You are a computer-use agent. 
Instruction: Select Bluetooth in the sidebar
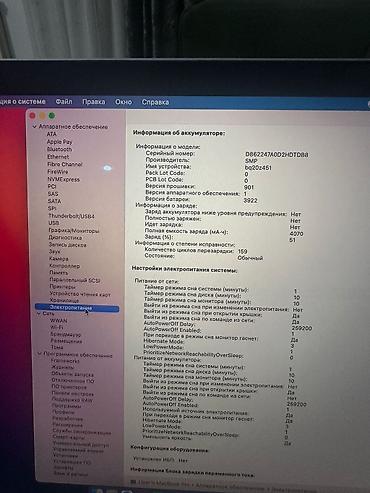pos(59,149)
